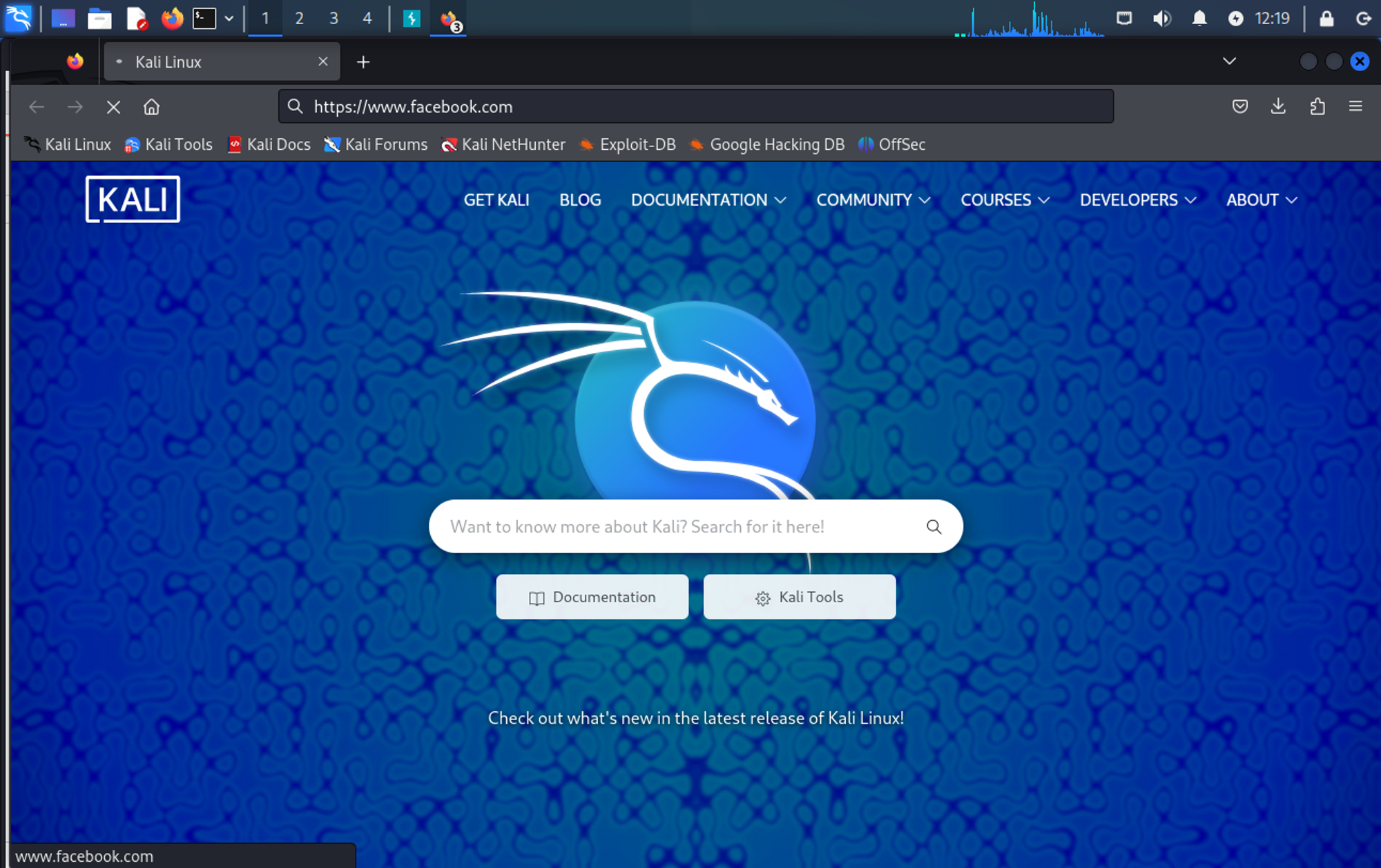Close the Kali Linux tab
The image size is (1381, 868).
(x=322, y=61)
